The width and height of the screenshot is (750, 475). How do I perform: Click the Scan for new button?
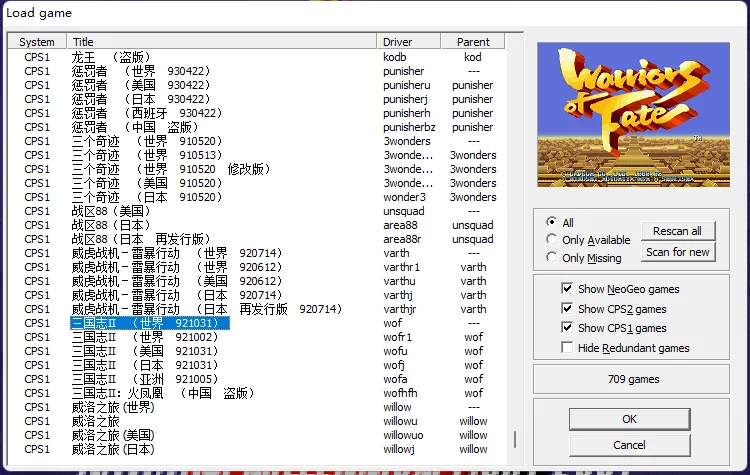(678, 252)
